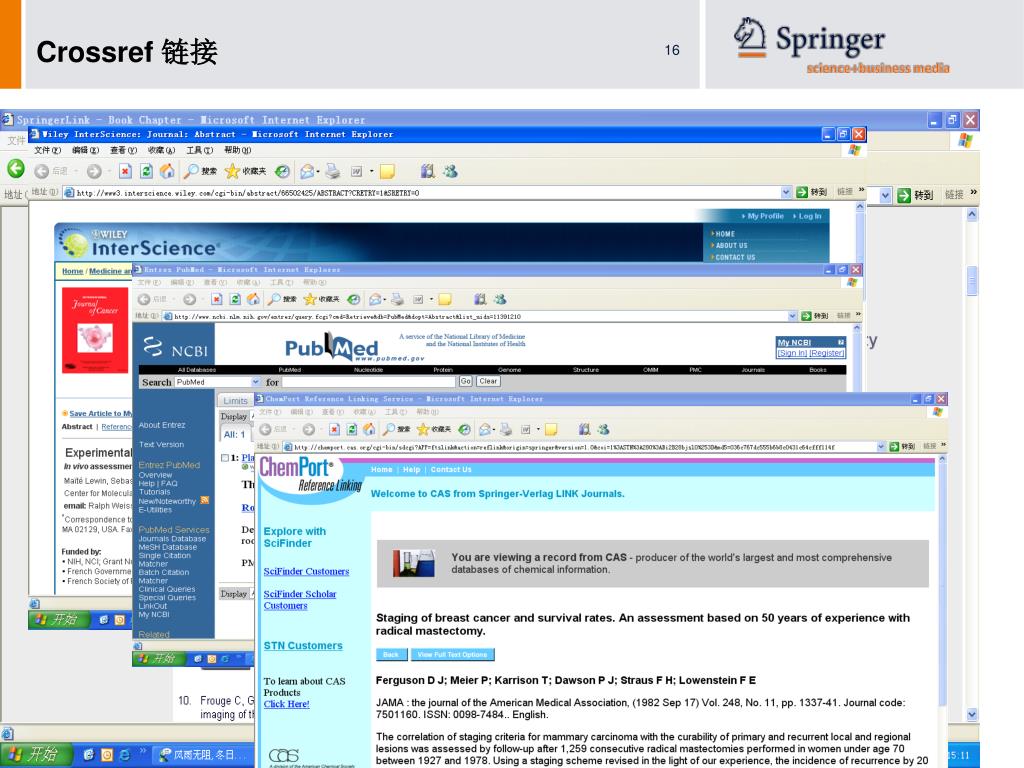Click Refresh icon in ChemPort window toolbar
This screenshot has width=1024, height=768.
click(x=352, y=429)
